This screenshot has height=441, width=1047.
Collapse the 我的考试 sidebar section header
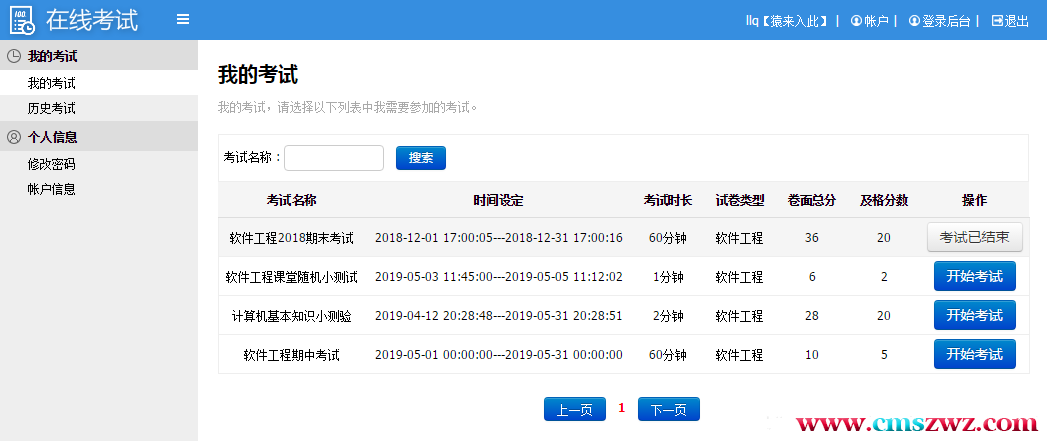52,56
